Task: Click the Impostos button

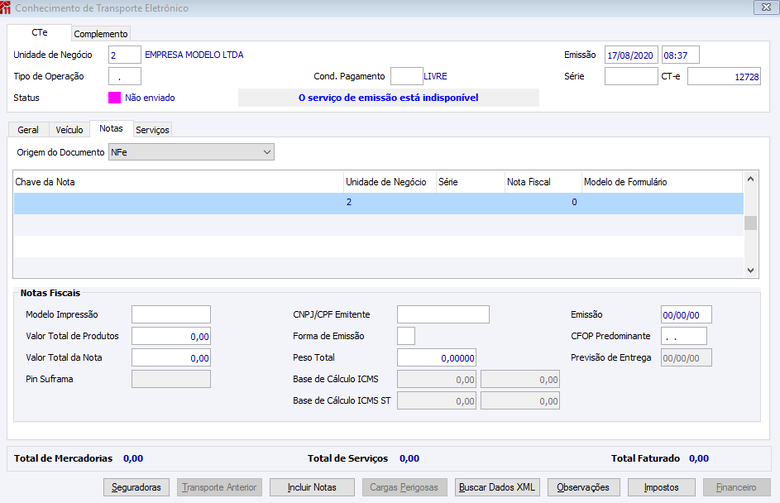Action: [661, 488]
